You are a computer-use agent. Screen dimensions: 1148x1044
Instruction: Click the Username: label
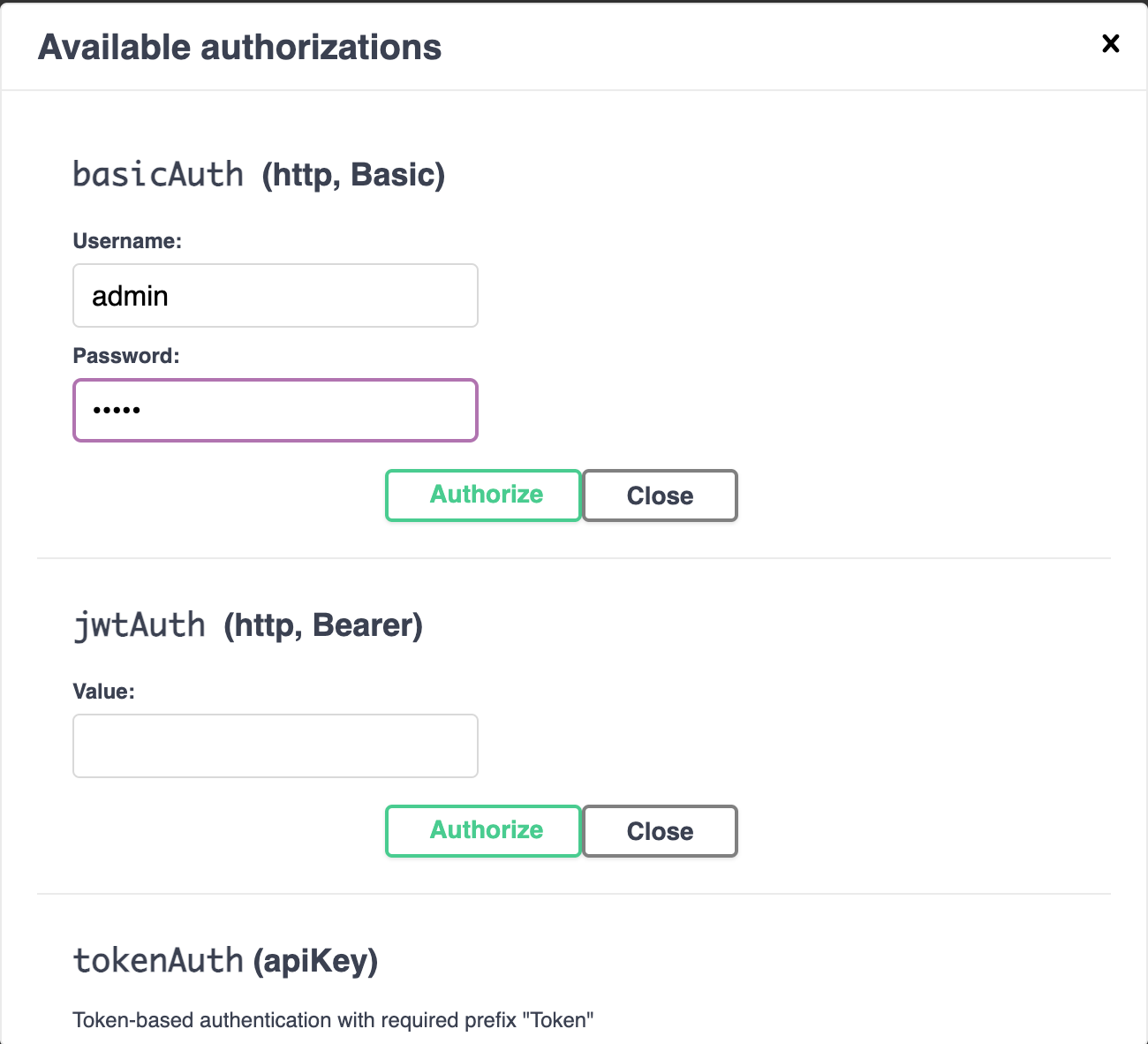point(127,241)
